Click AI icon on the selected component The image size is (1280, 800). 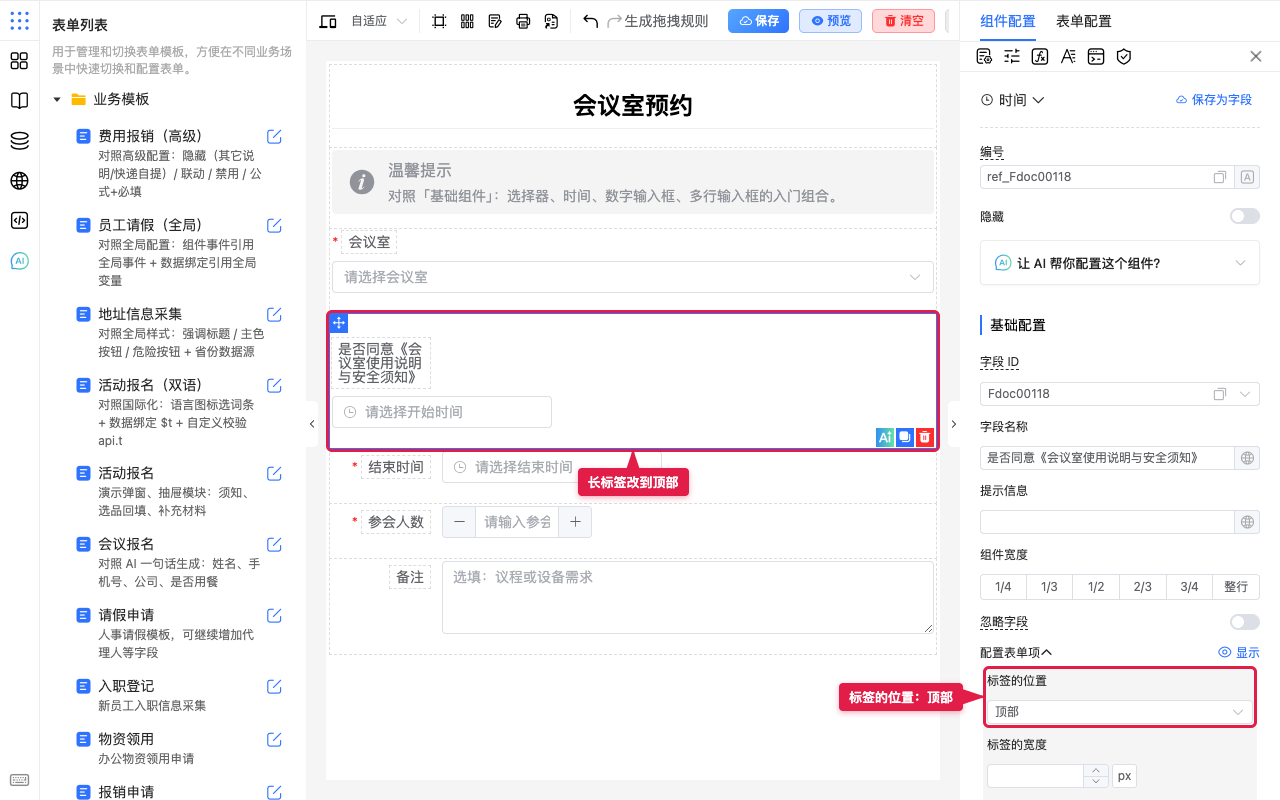(885, 437)
